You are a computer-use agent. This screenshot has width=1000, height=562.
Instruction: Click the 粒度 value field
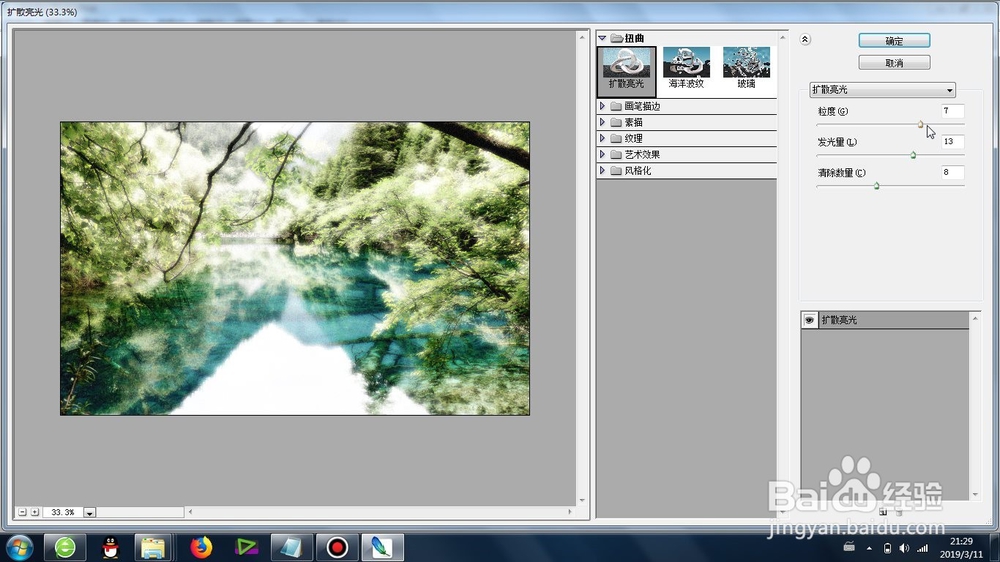[952, 111]
